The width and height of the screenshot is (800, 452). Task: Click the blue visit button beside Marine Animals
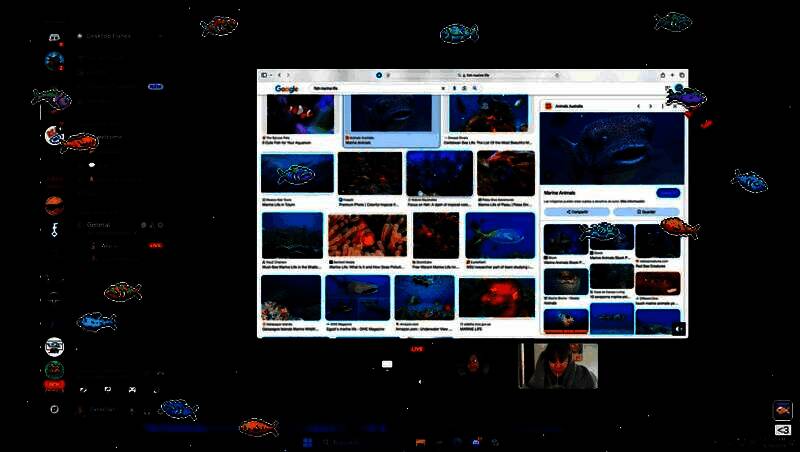pyautogui.click(x=667, y=193)
